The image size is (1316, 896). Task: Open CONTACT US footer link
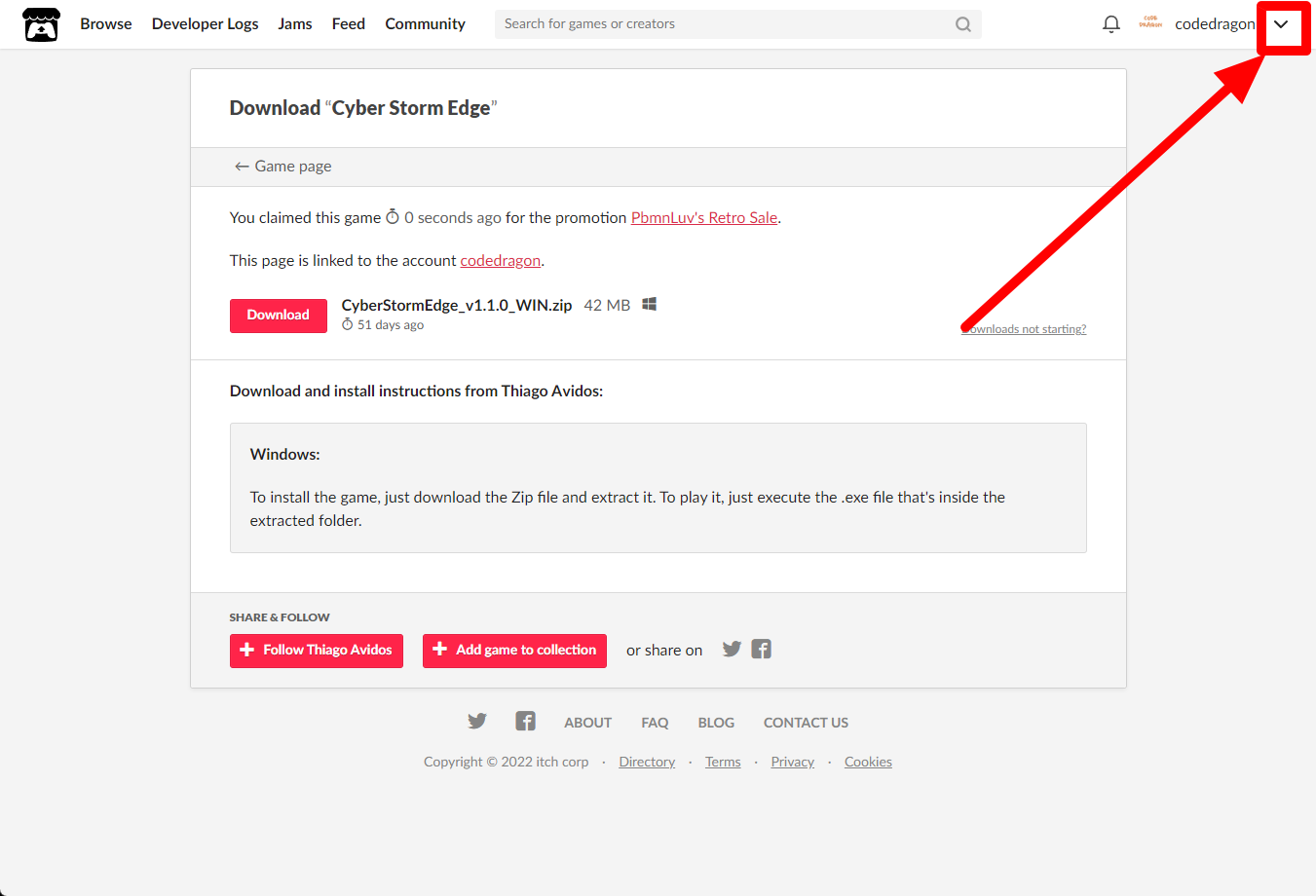806,723
